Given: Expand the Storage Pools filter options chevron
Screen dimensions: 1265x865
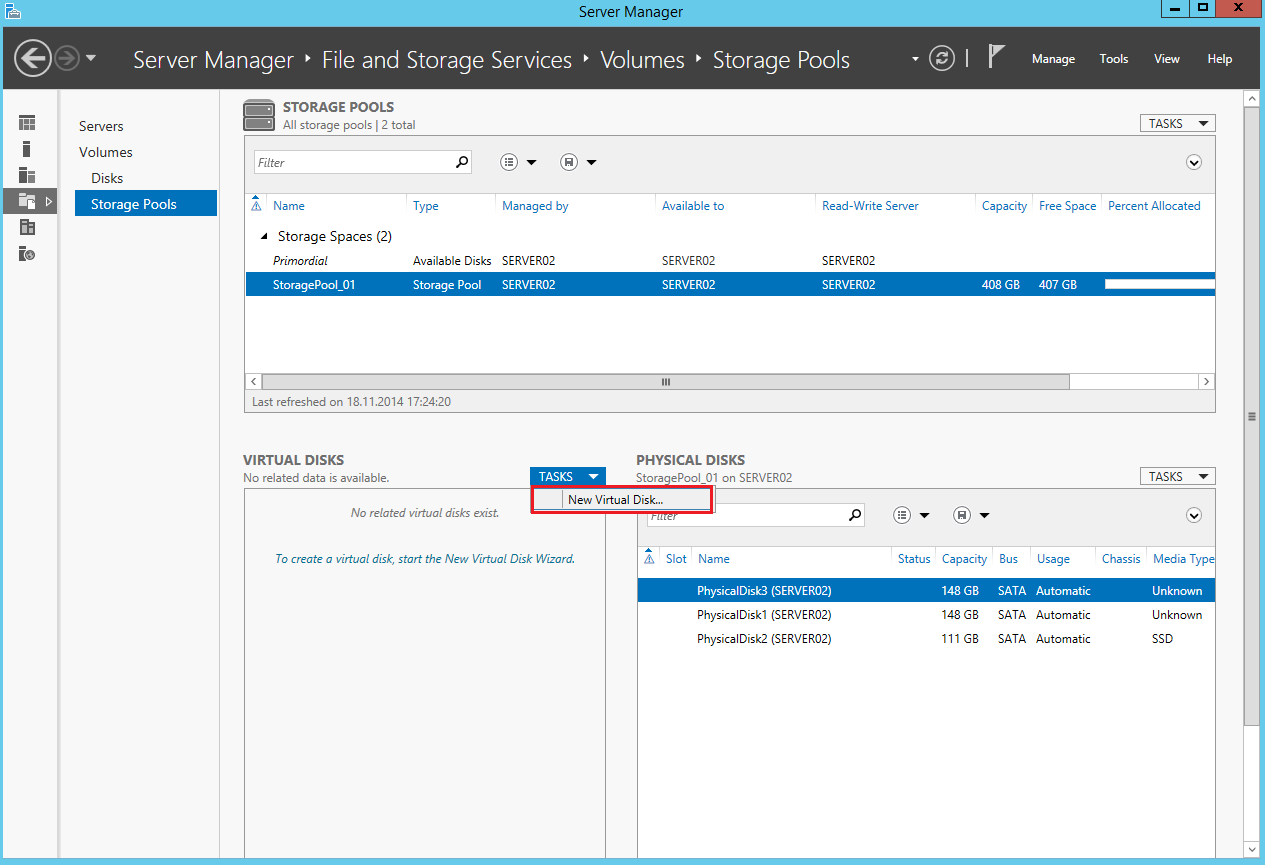Looking at the screenshot, I should (1194, 162).
